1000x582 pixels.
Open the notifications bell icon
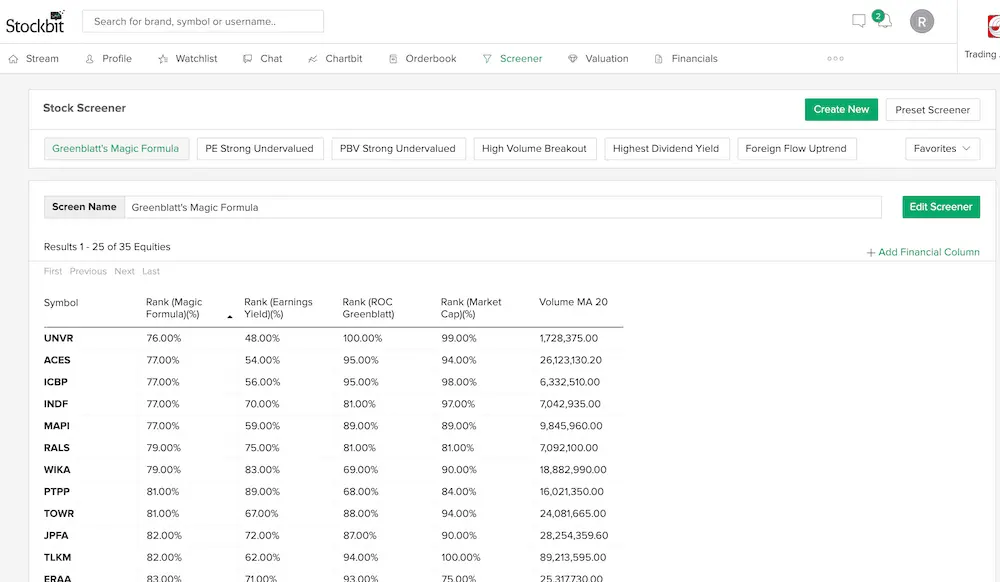click(883, 22)
